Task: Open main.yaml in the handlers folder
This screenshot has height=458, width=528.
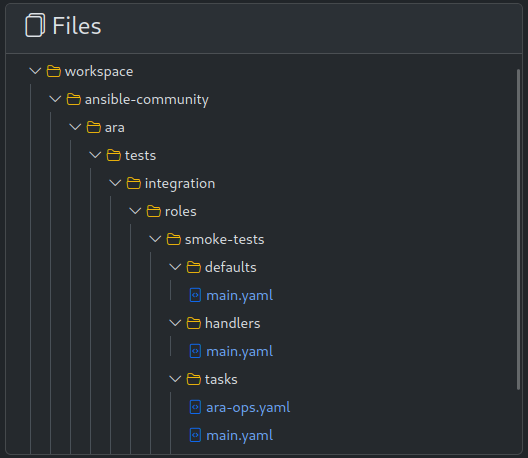Action: (x=239, y=352)
